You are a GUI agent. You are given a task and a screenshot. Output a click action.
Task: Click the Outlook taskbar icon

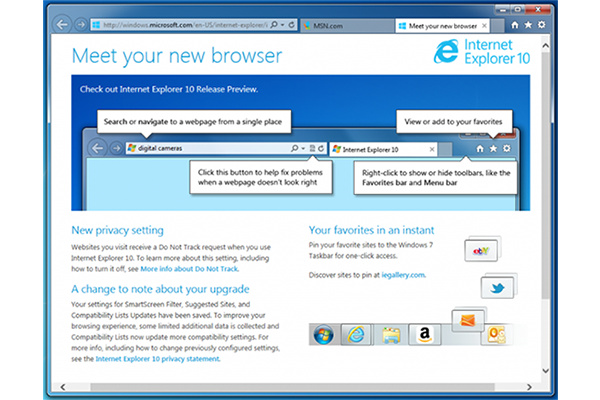pos(496,335)
